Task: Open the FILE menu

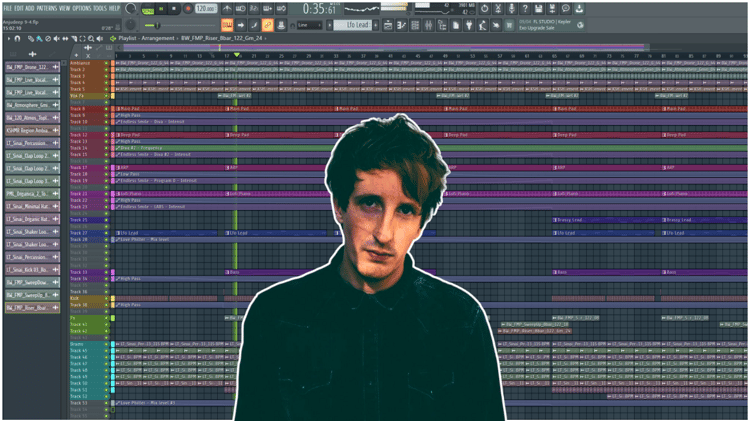Action: [x=8, y=8]
